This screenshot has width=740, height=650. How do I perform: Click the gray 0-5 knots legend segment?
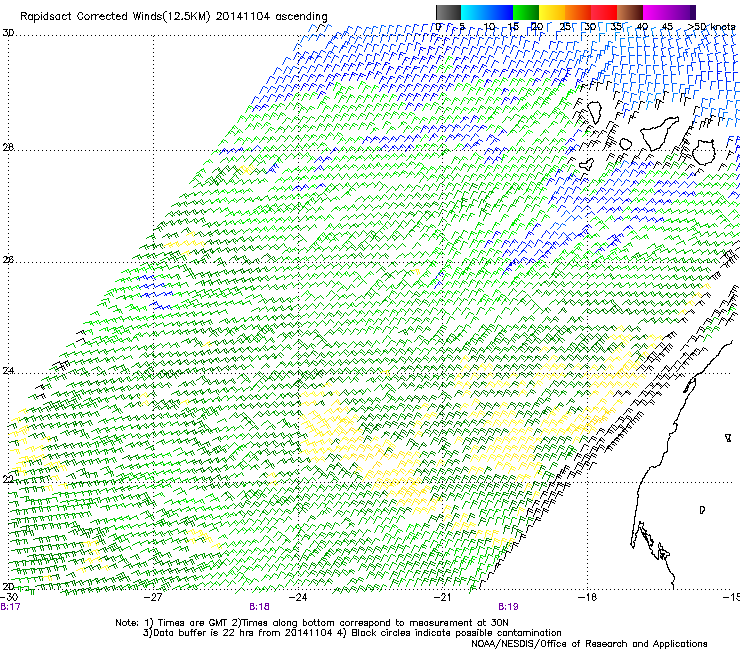tap(449, 12)
